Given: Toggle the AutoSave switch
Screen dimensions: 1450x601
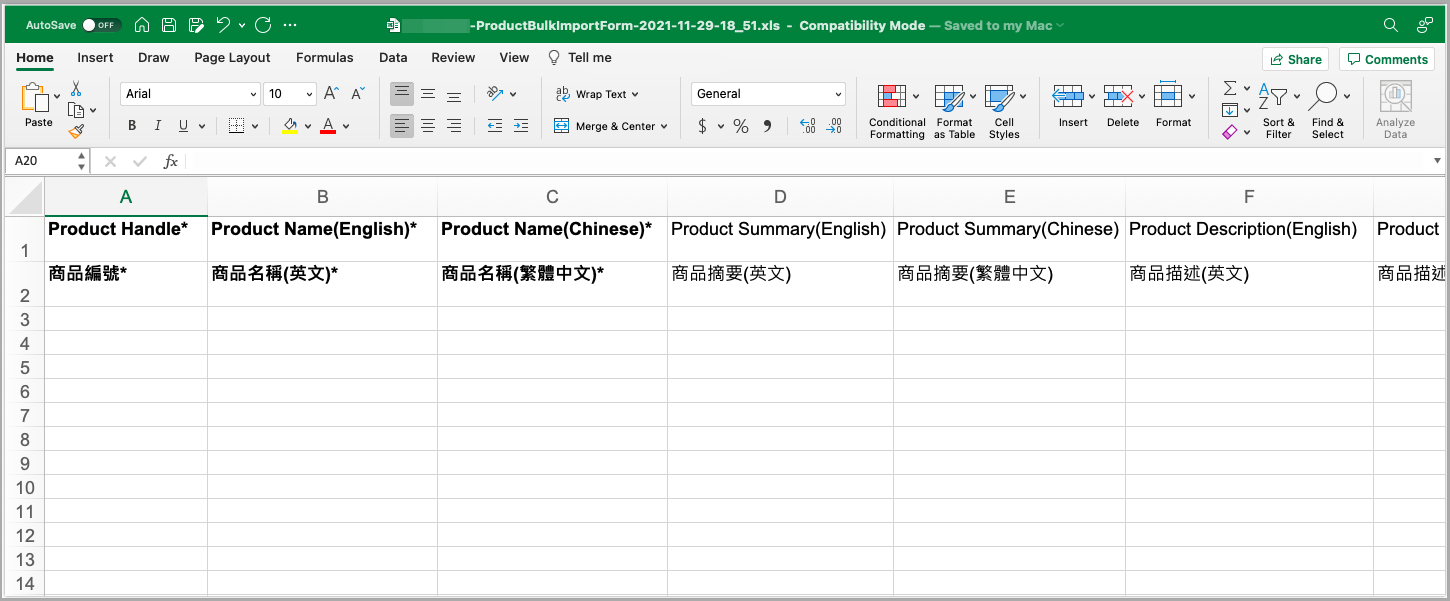Looking at the screenshot, I should pyautogui.click(x=100, y=25).
